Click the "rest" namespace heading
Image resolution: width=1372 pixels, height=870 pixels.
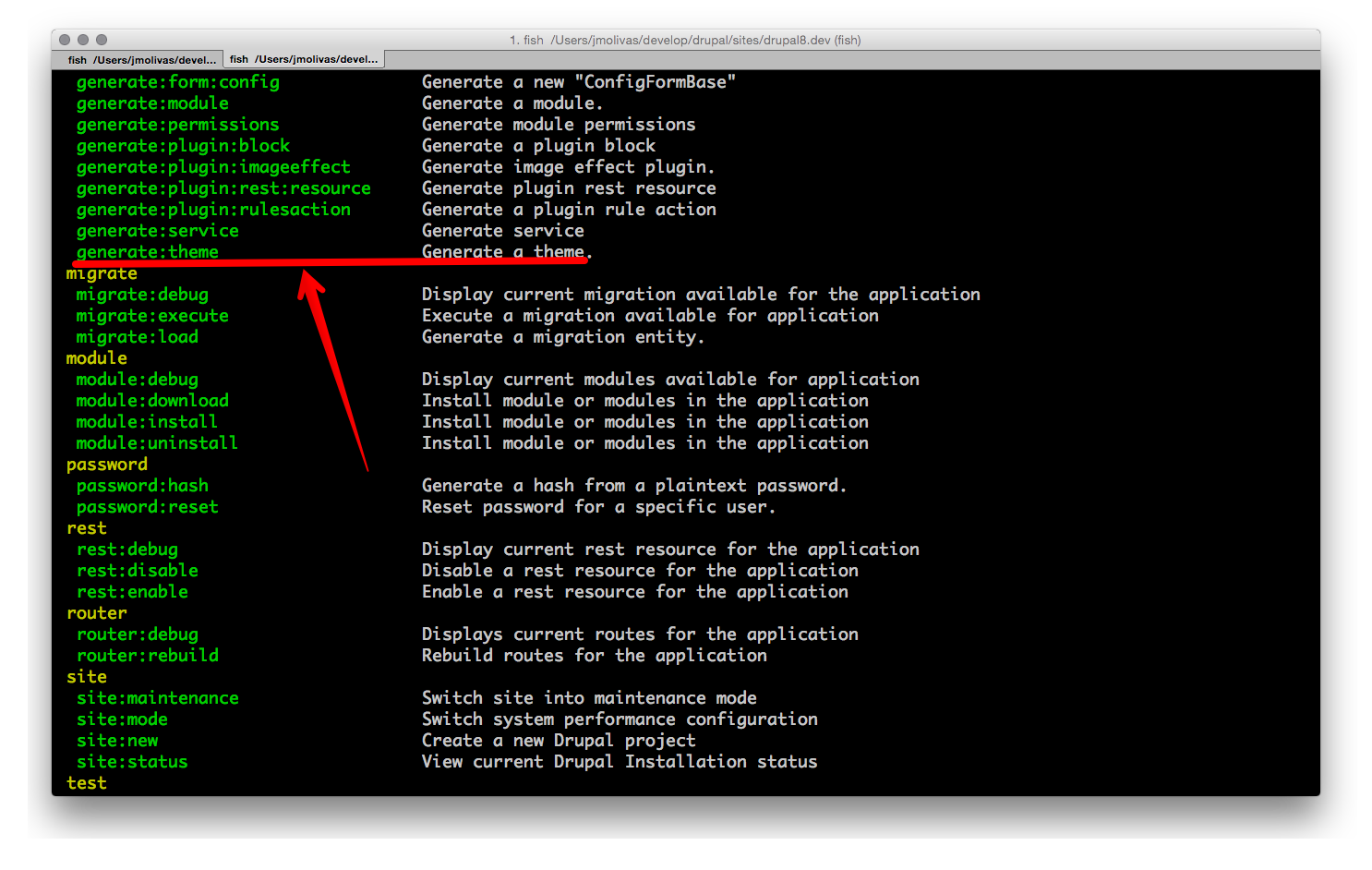[87, 528]
